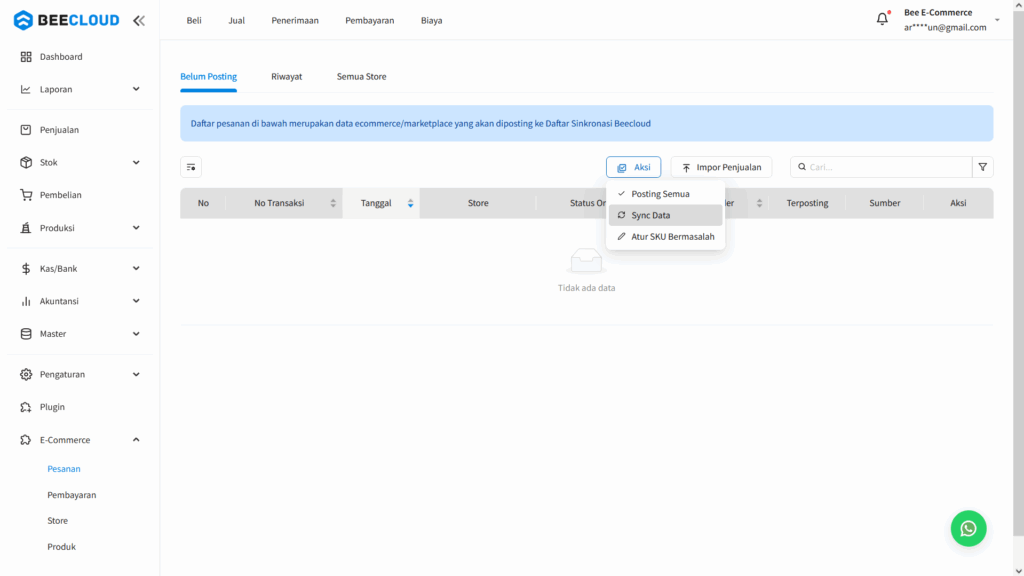This screenshot has width=1024, height=576.
Task: Collapse the sidebar with the double chevron
Action: 138,19
